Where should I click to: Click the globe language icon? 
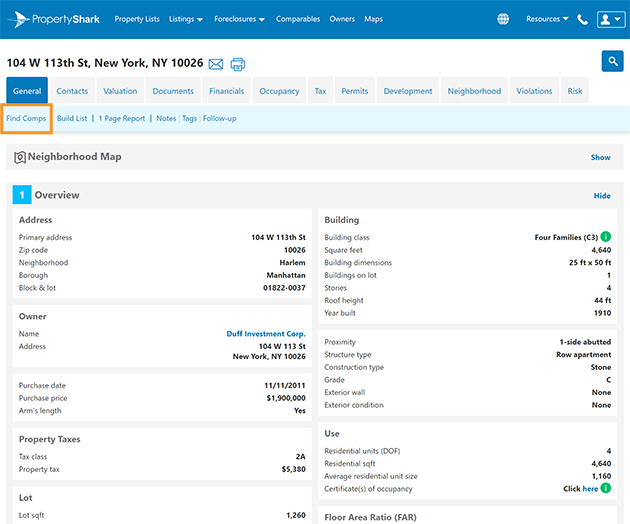[503, 19]
